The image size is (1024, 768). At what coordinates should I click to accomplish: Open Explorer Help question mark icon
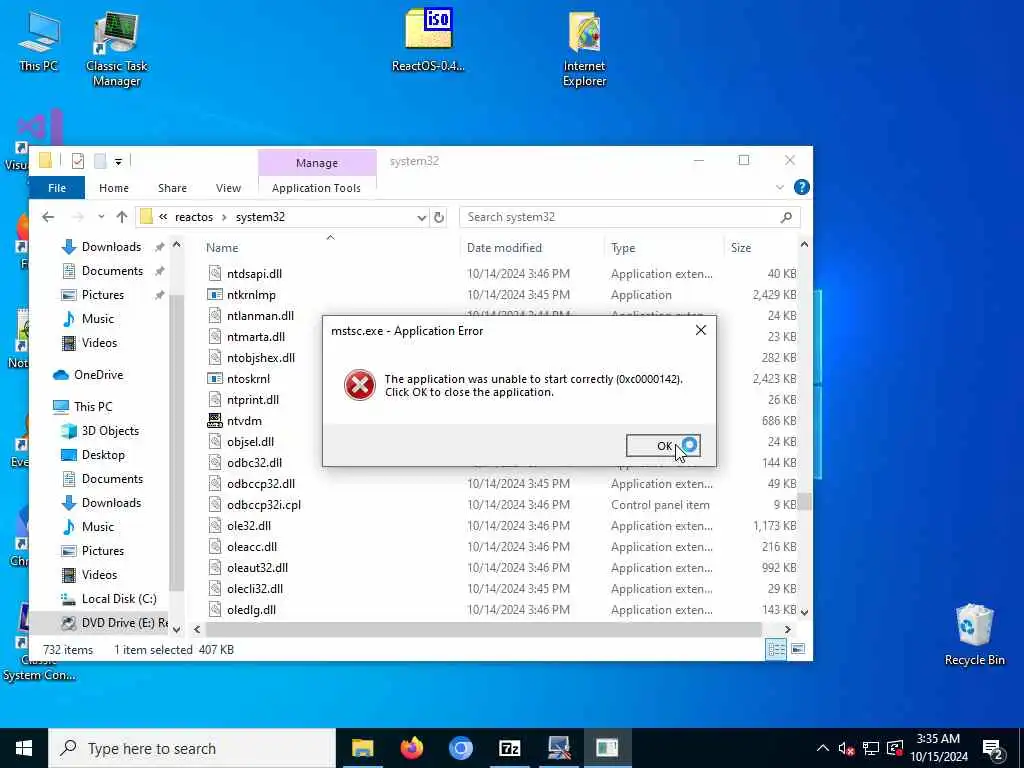coord(801,187)
